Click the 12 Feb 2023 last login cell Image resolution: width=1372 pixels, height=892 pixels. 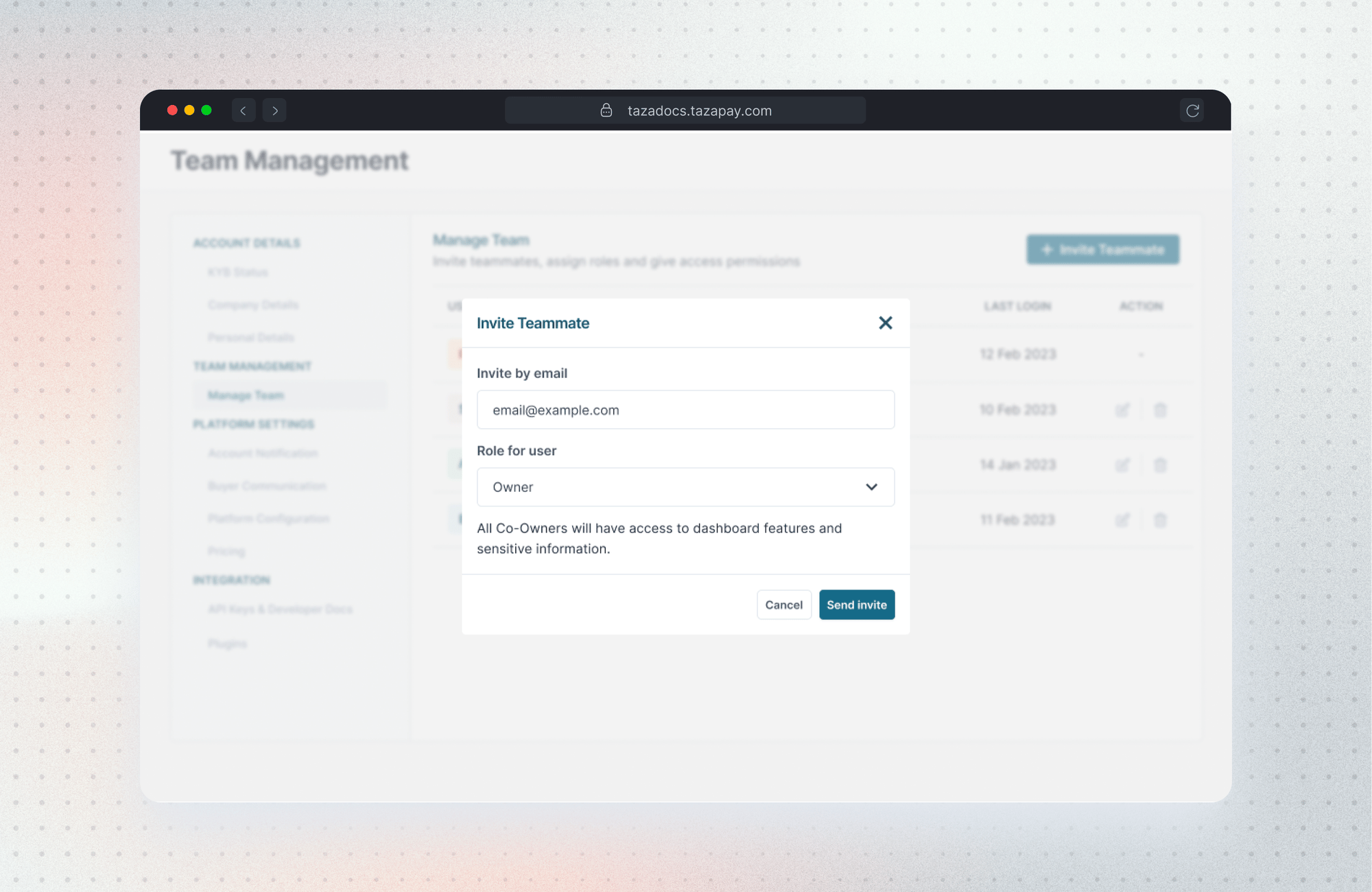1018,354
